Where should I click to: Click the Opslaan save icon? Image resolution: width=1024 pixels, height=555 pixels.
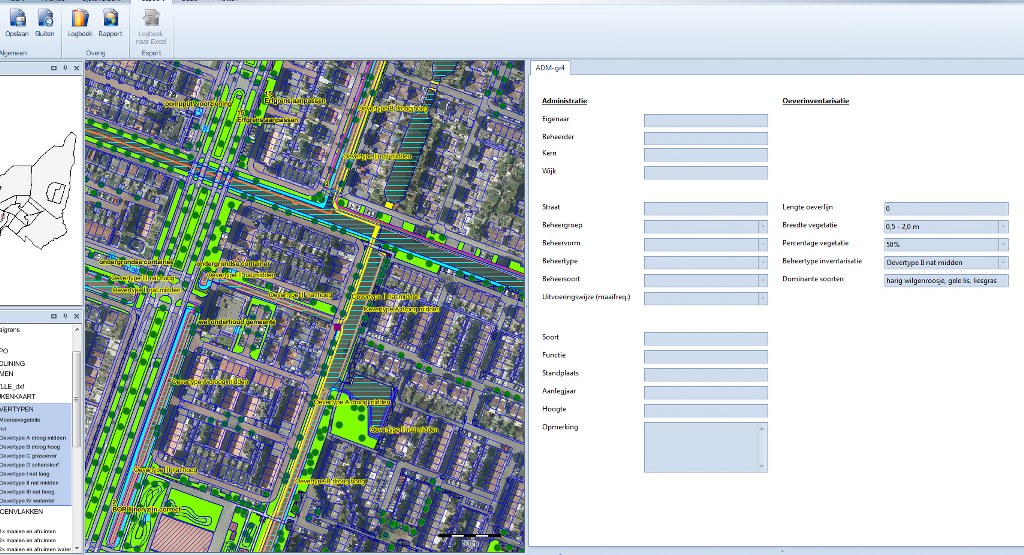click(17, 18)
